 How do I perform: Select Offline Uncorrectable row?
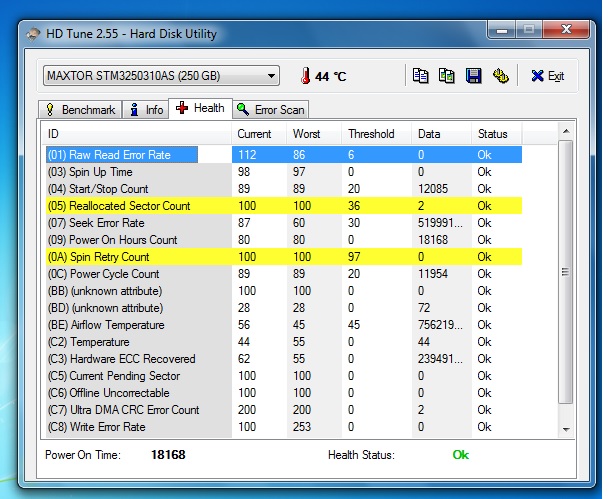coord(284,393)
